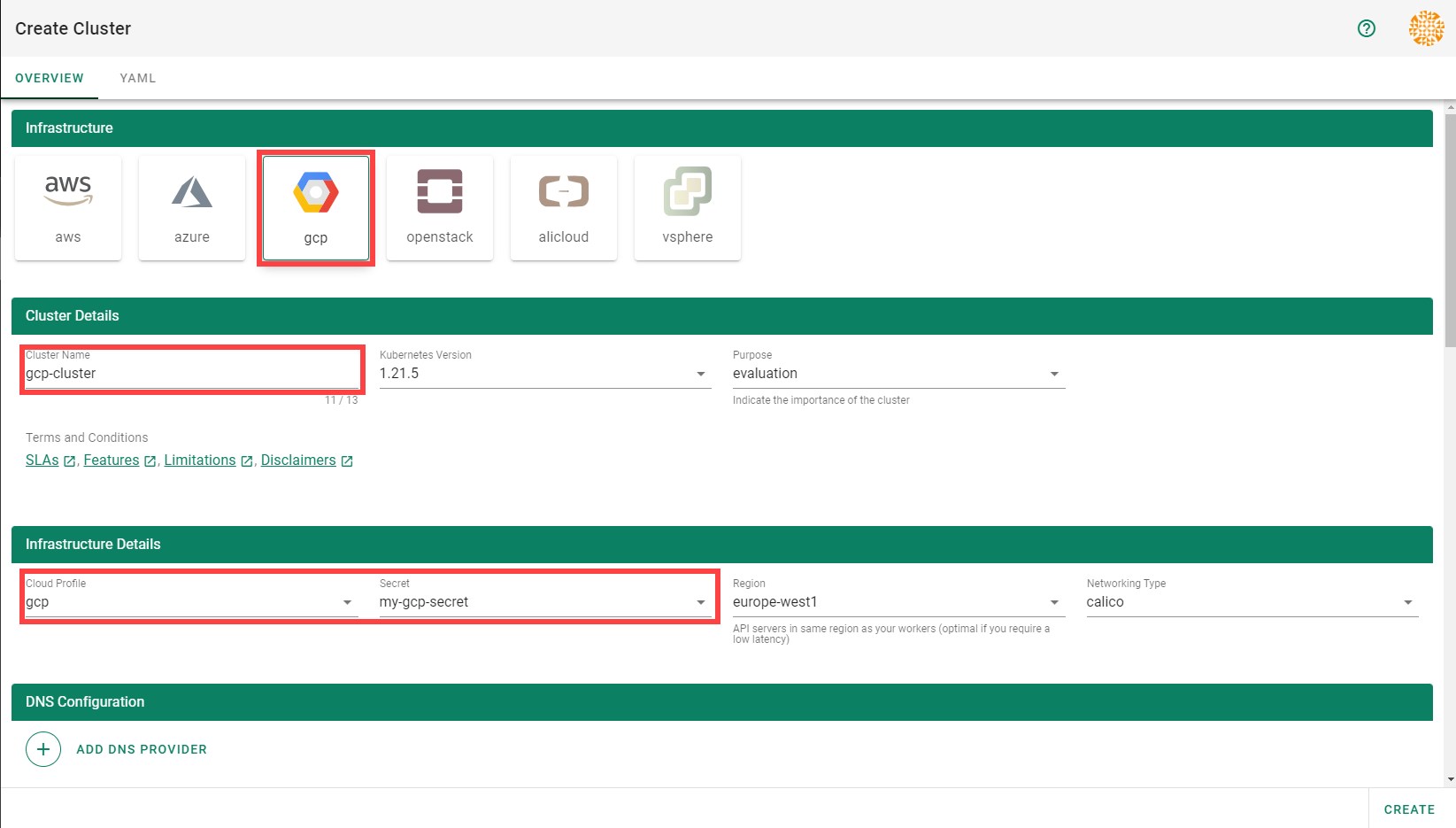
Task: Switch to the Overview tab
Action: [50, 78]
